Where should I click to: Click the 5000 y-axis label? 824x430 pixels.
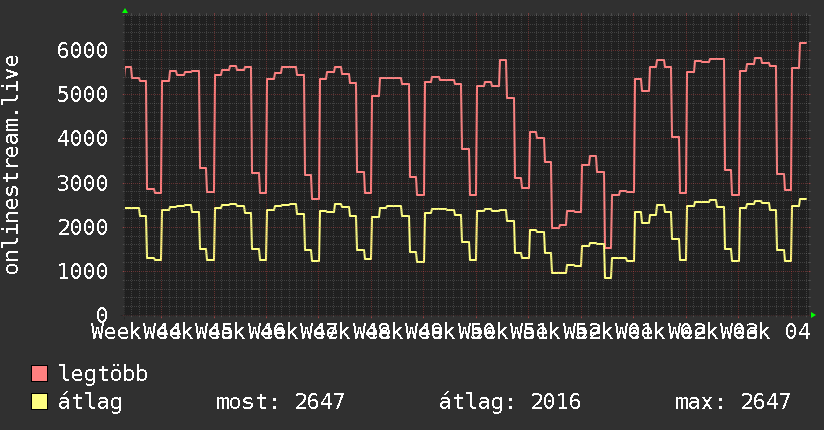coord(83,95)
